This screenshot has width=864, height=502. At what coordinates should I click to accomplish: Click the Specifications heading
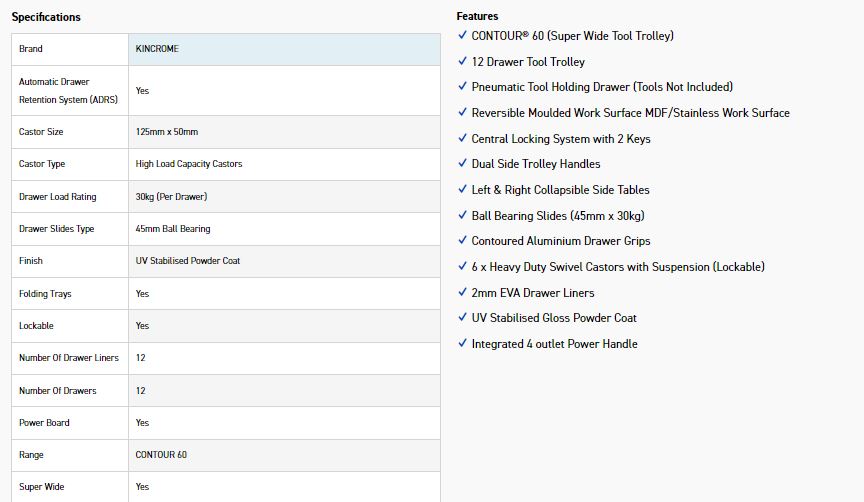click(x=46, y=17)
